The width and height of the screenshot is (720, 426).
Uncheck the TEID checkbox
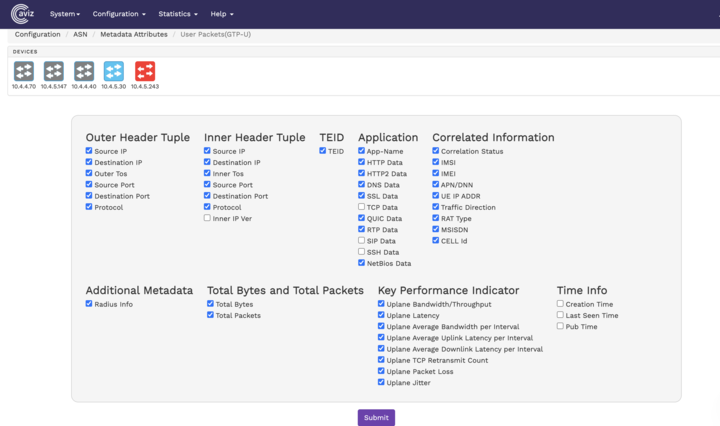tap(323, 151)
